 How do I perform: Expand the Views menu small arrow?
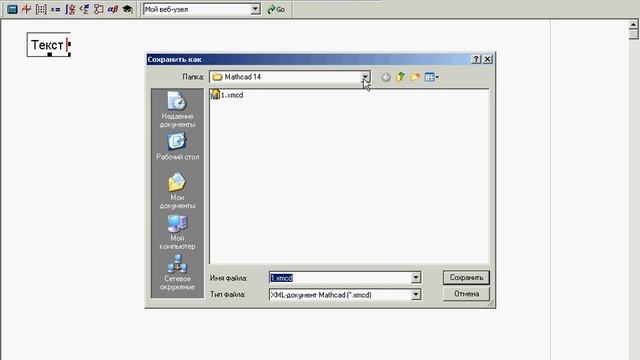click(x=437, y=77)
